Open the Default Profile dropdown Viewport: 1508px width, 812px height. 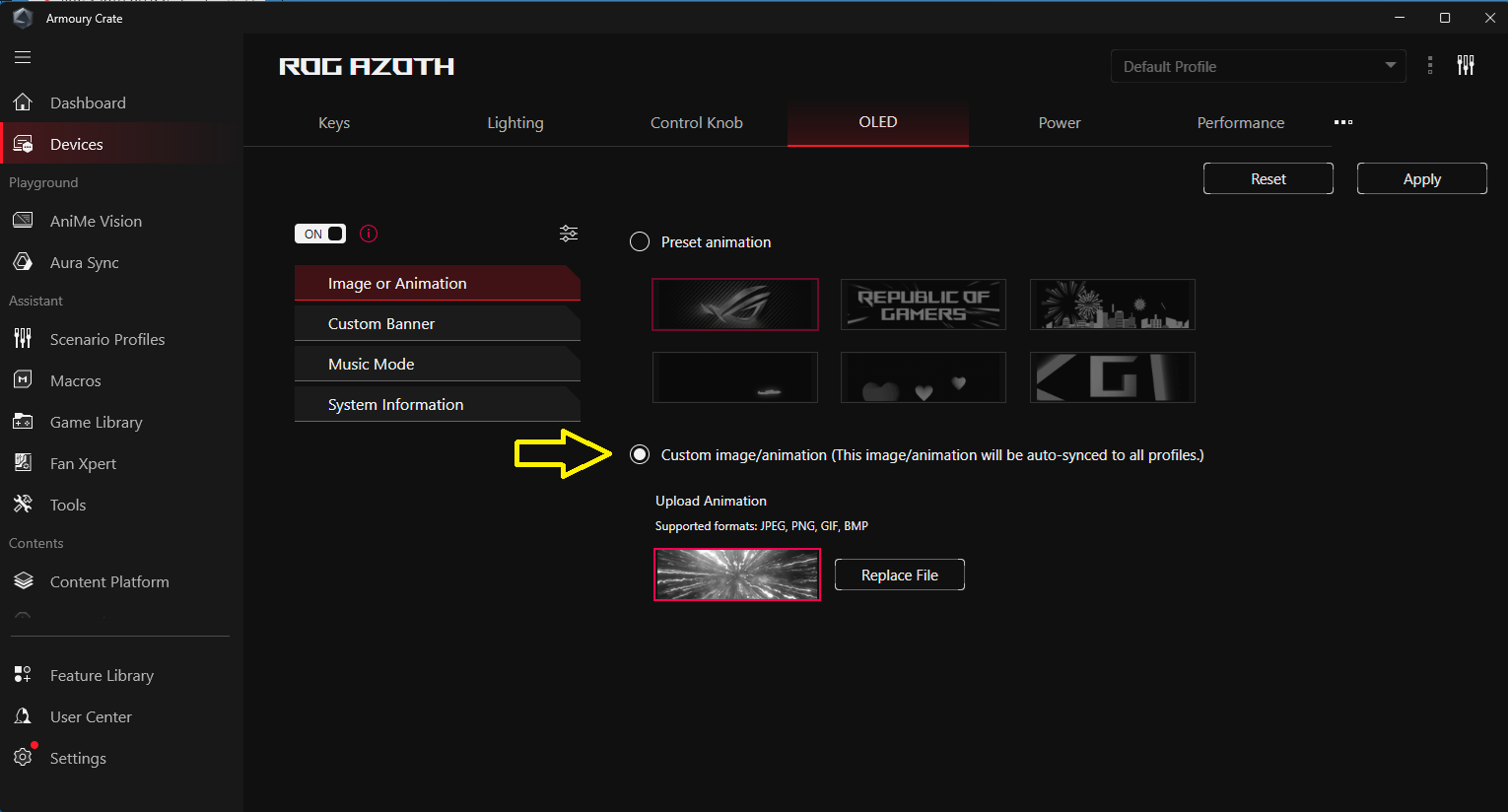coord(1258,66)
